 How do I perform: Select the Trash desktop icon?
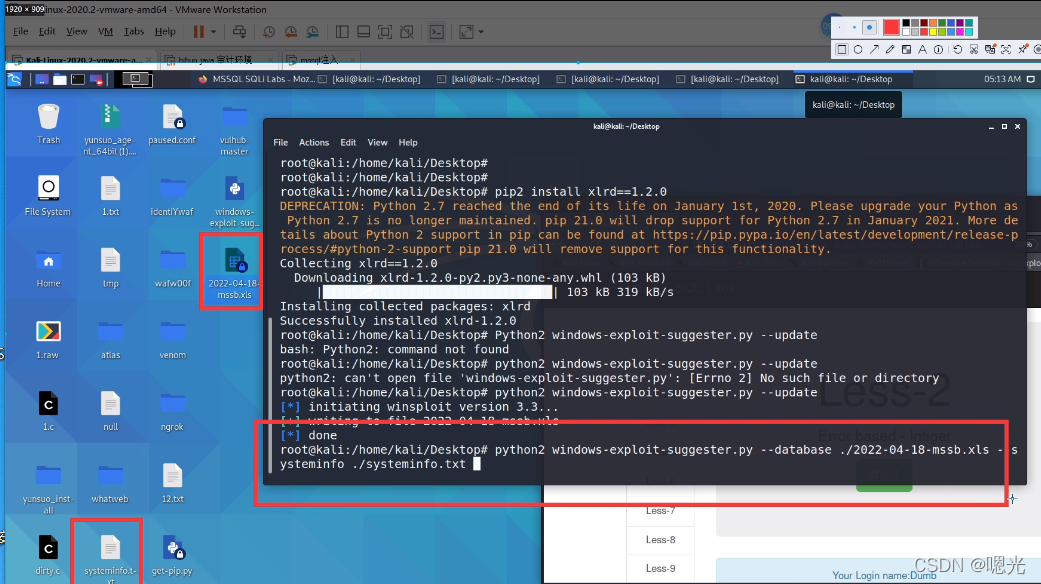pyautogui.click(x=48, y=124)
